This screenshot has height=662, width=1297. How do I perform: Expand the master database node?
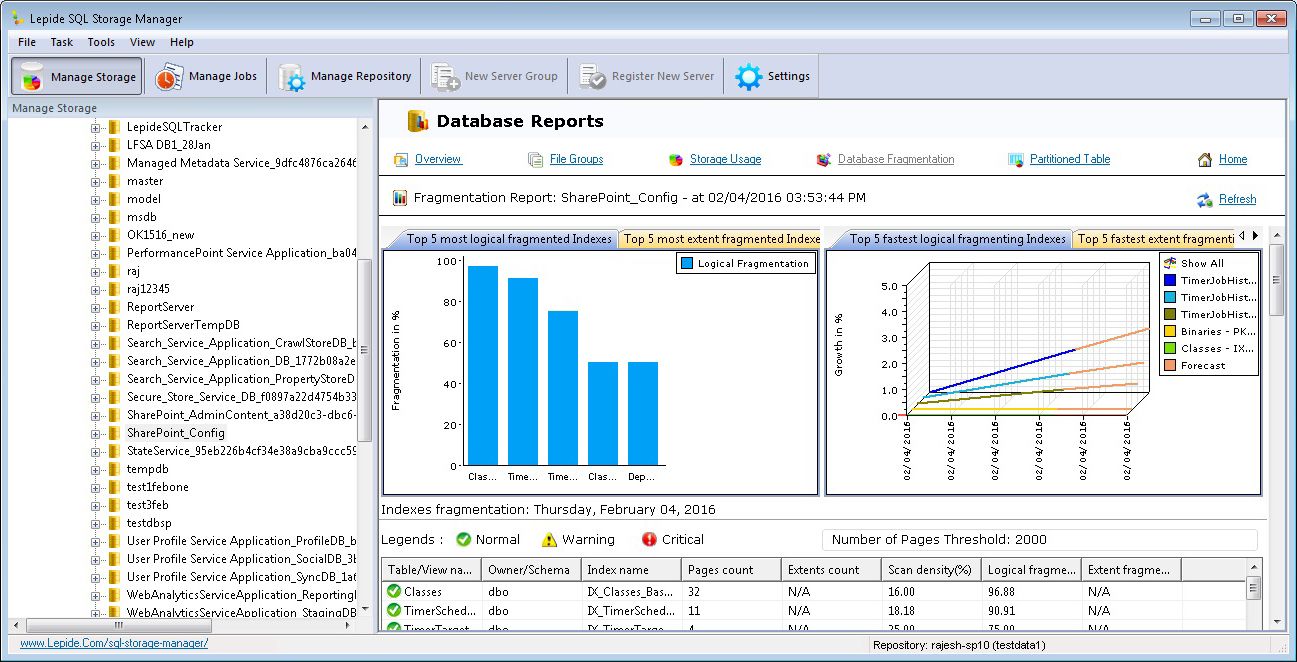[96, 181]
